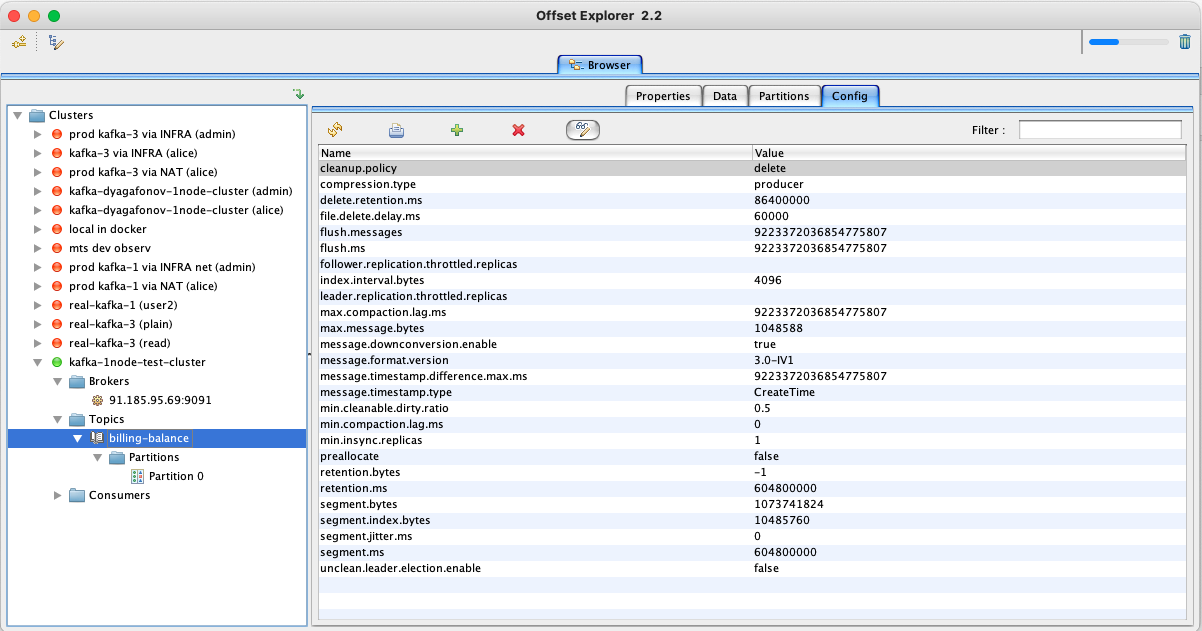Screen dimensions: 1202x631
Task: Click the red X delete icon
Action: 518,130
